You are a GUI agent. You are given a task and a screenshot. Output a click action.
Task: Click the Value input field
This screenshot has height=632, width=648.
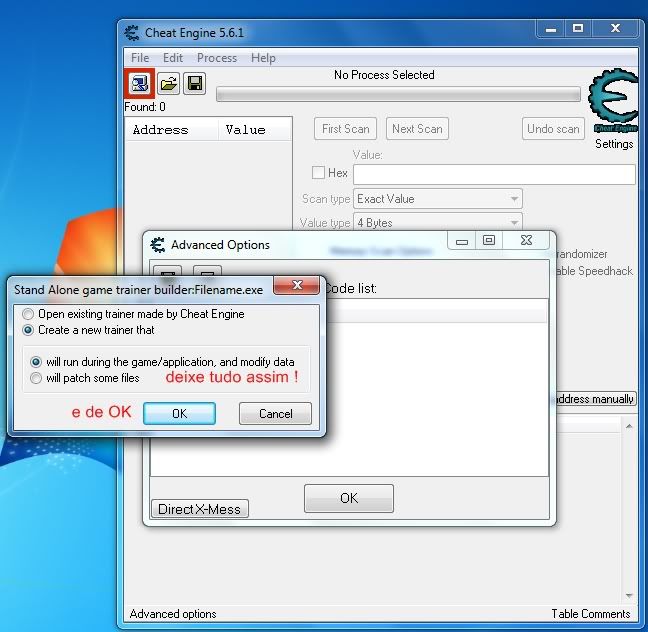(494, 174)
